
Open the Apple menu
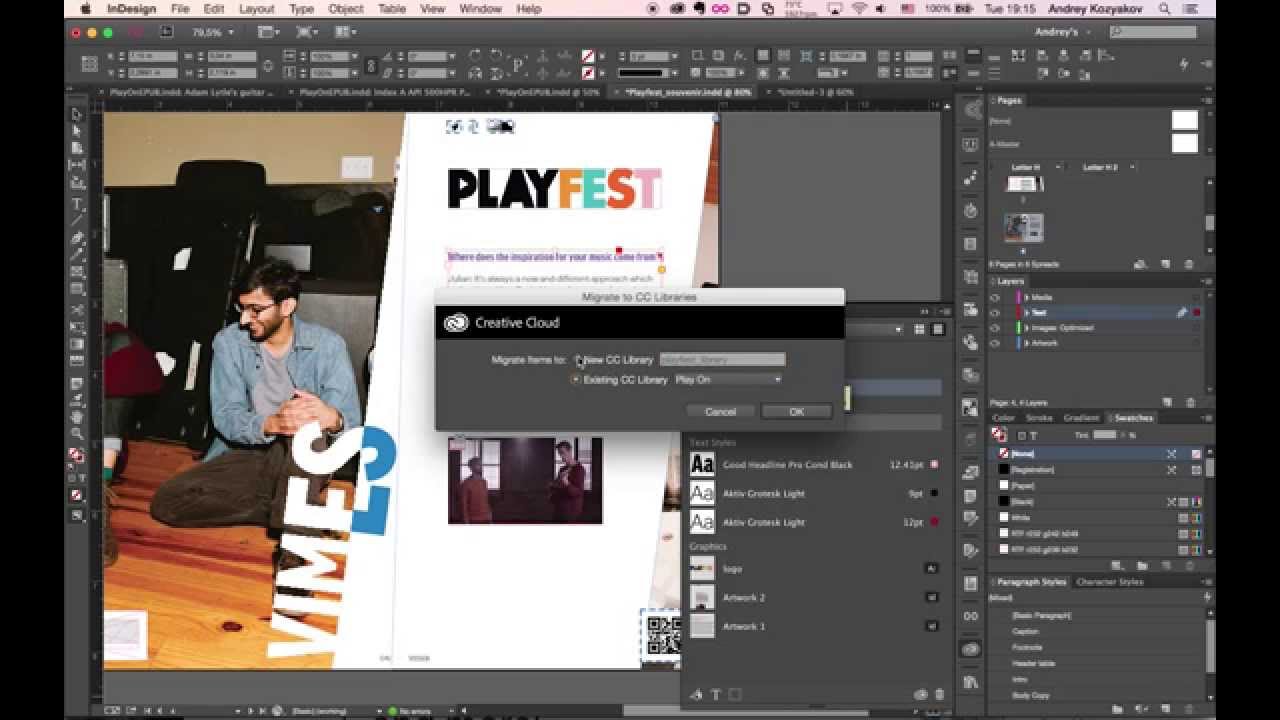coord(85,9)
